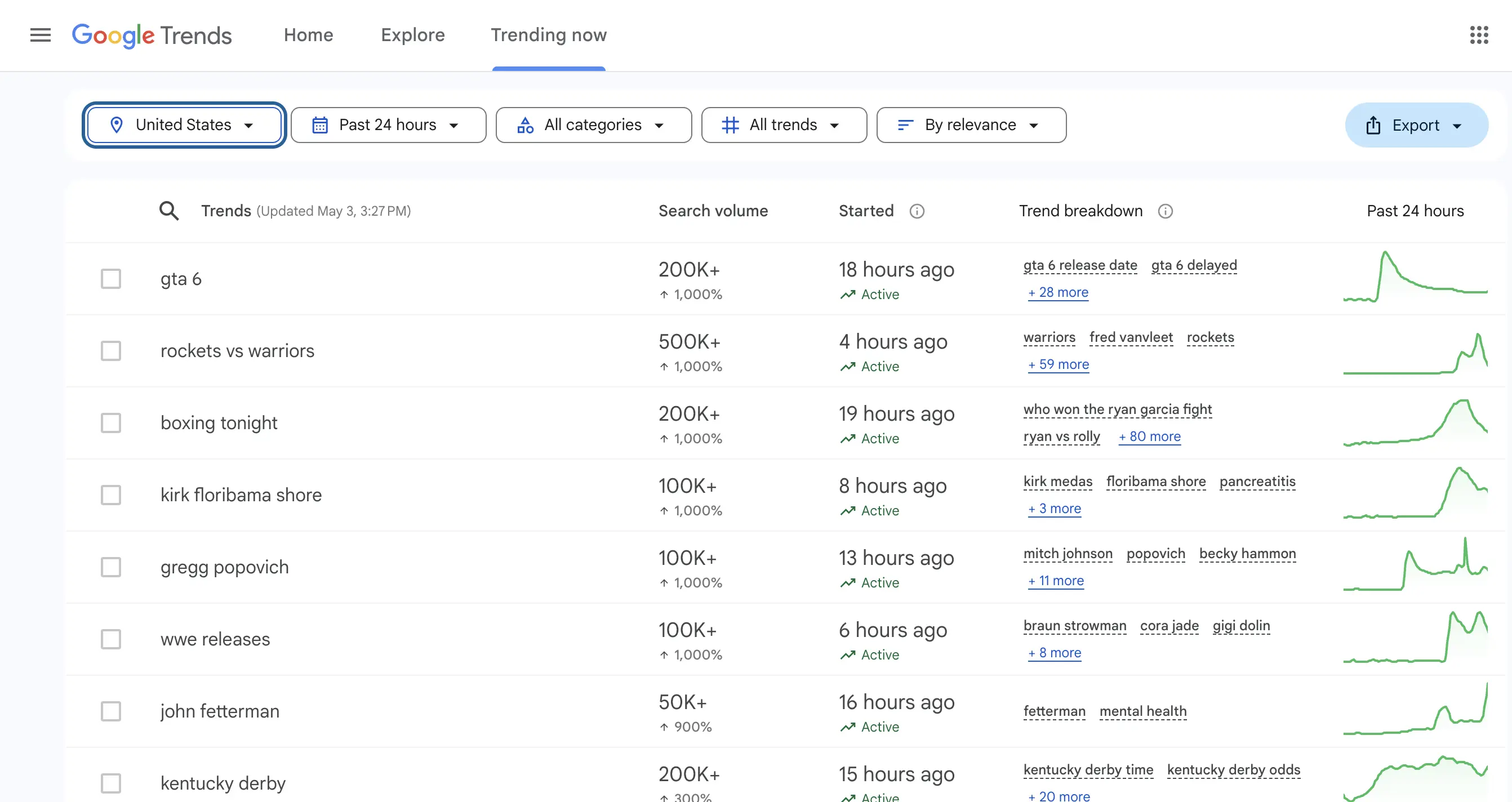Open the ryan vs rolly query
This screenshot has height=802, width=1512.
pos(1061,436)
